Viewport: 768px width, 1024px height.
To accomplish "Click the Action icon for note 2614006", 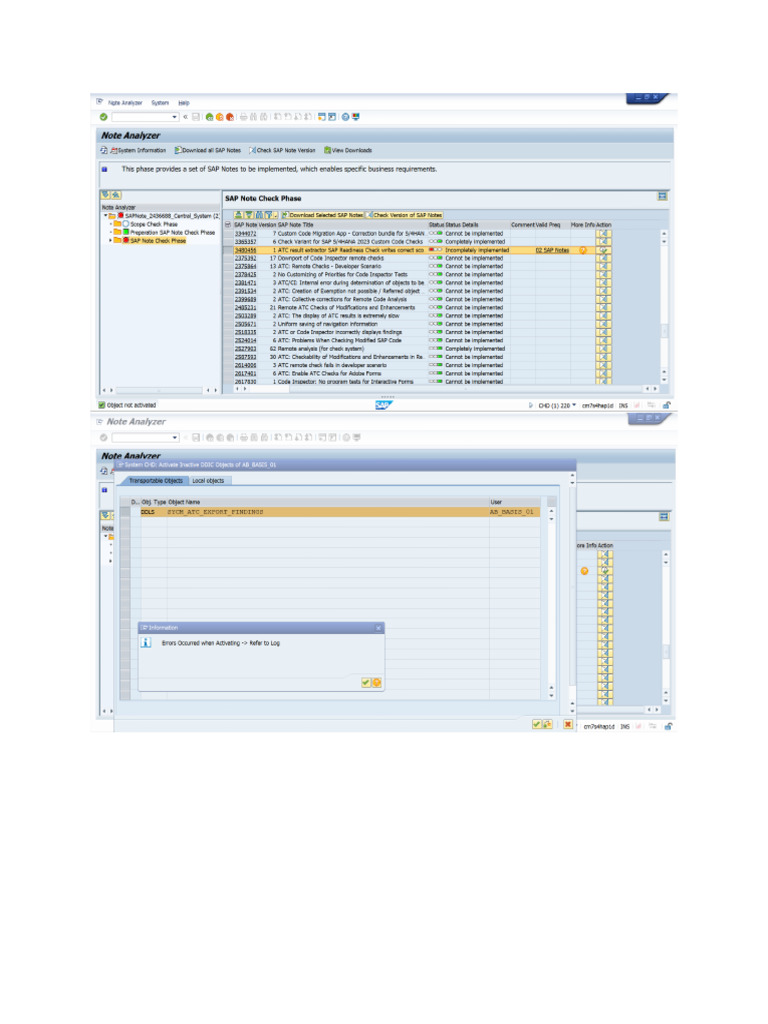I will (603, 365).
